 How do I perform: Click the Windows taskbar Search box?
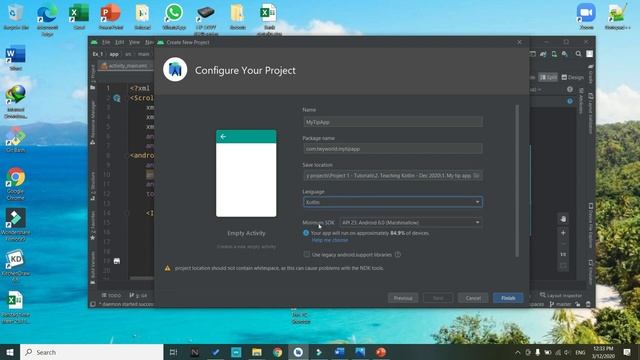tap(91, 352)
